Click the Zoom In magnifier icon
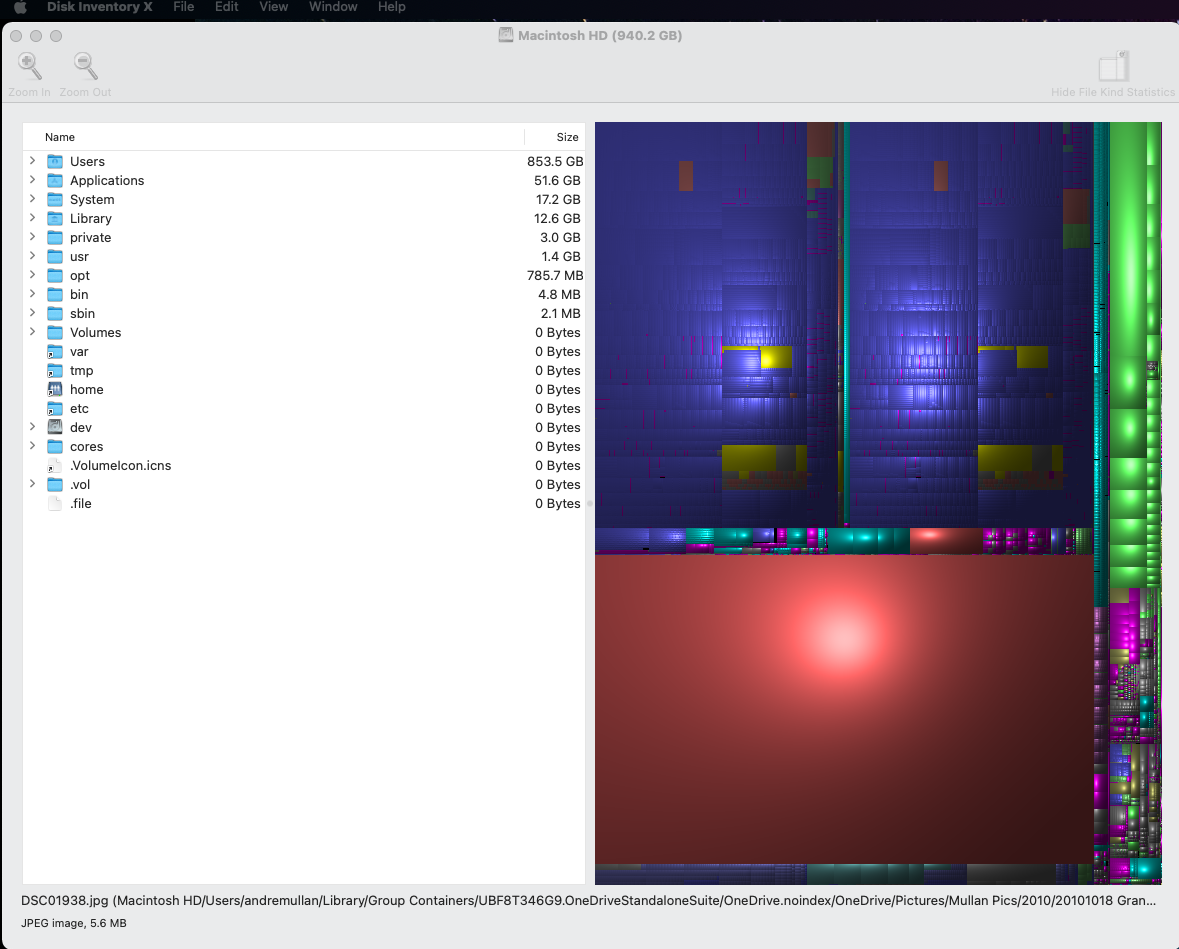The image size is (1179, 949). 30,67
